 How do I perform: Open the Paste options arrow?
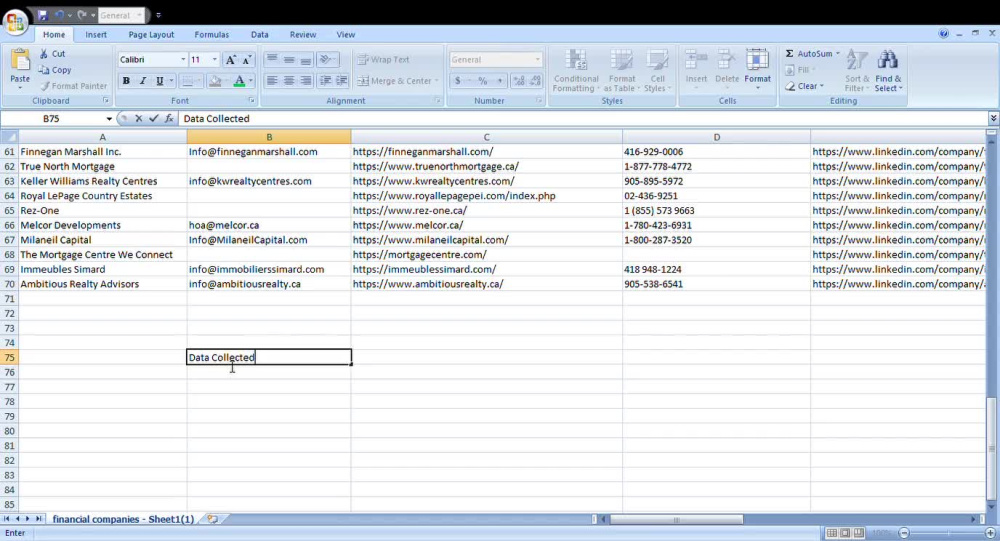click(20, 87)
